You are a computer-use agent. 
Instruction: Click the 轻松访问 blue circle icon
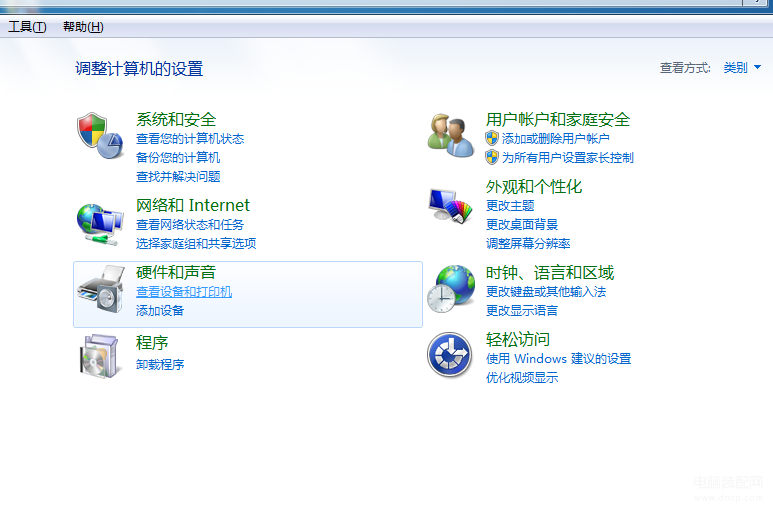(x=450, y=355)
